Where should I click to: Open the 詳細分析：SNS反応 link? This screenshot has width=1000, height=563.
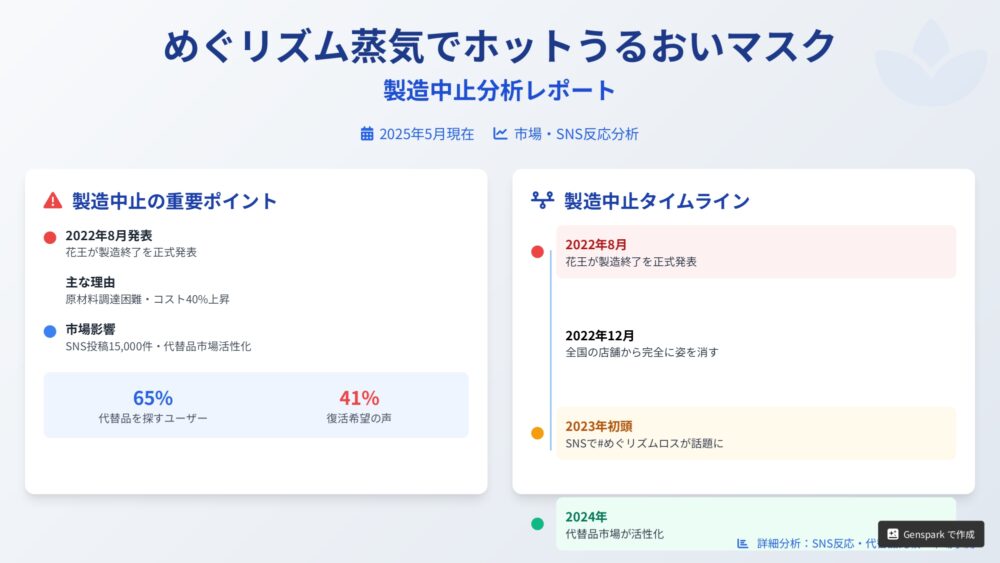805,543
